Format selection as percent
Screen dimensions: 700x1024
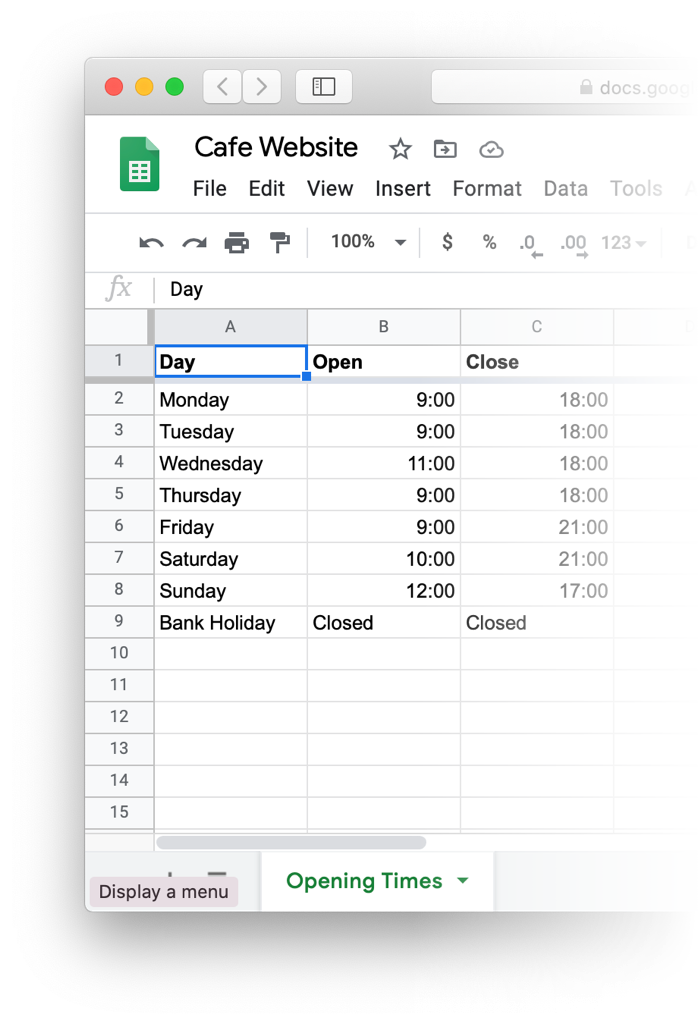[x=489, y=242]
